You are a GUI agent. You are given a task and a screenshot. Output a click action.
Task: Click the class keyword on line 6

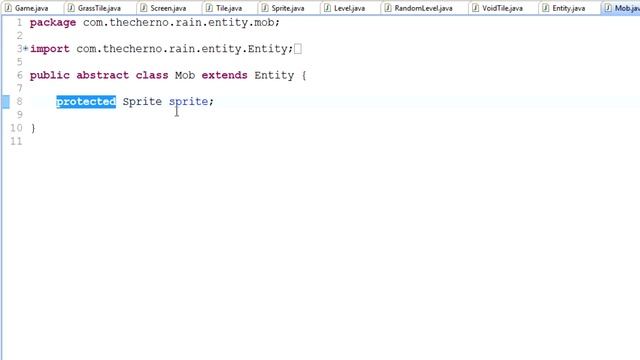point(152,75)
